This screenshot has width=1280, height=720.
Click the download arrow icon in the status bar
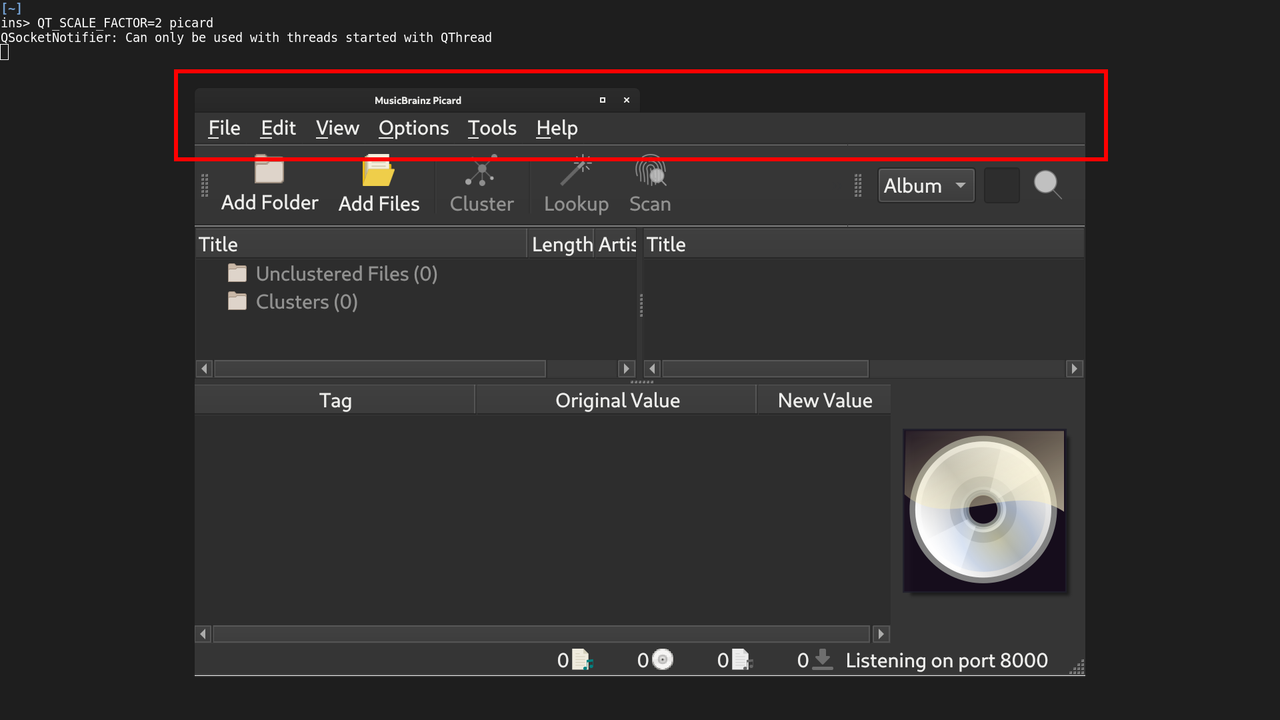point(820,660)
